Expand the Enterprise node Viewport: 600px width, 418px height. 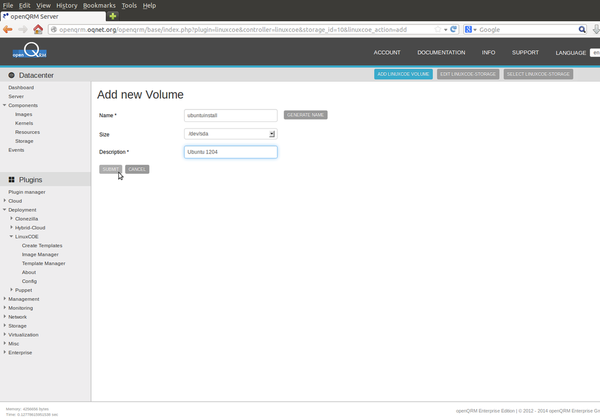(x=5, y=352)
